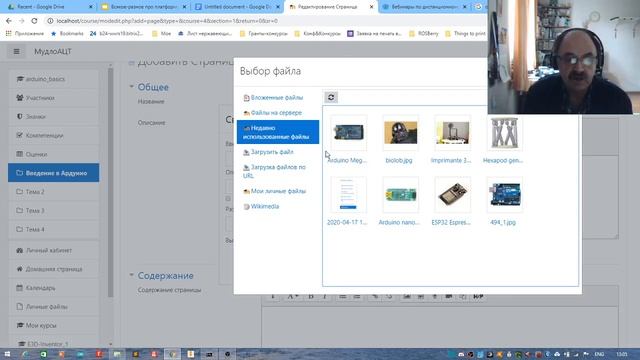Toggle the Moodle side navigation hamburger

coord(16,51)
